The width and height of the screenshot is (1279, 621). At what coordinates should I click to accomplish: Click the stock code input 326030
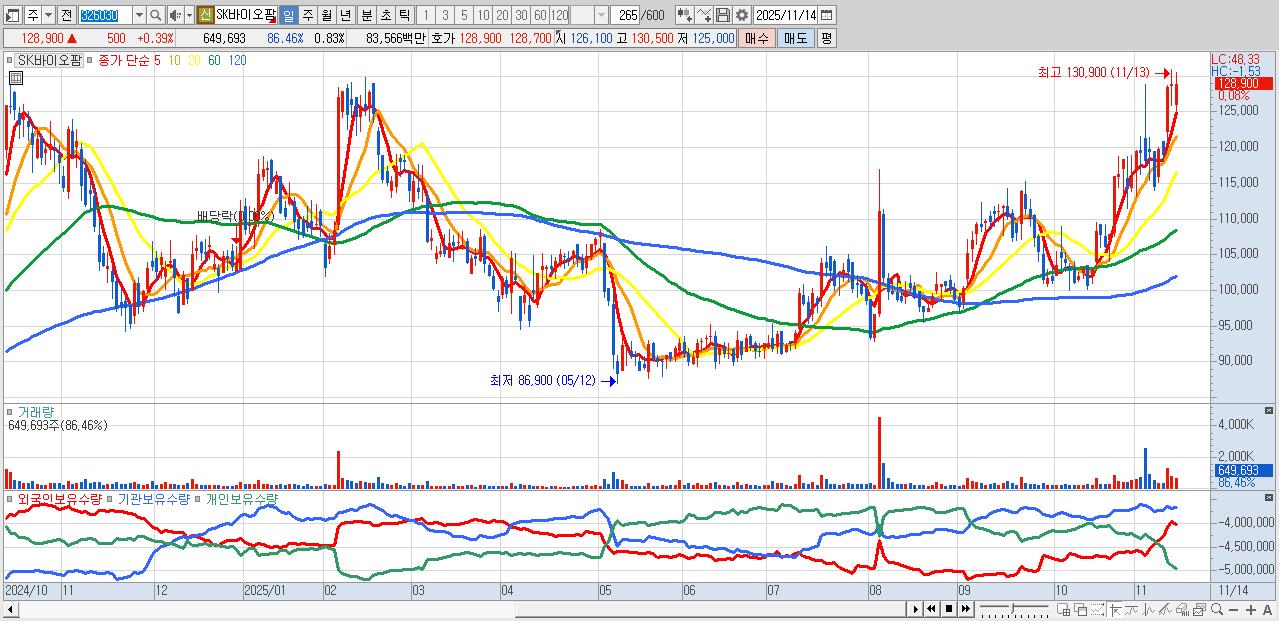(106, 16)
